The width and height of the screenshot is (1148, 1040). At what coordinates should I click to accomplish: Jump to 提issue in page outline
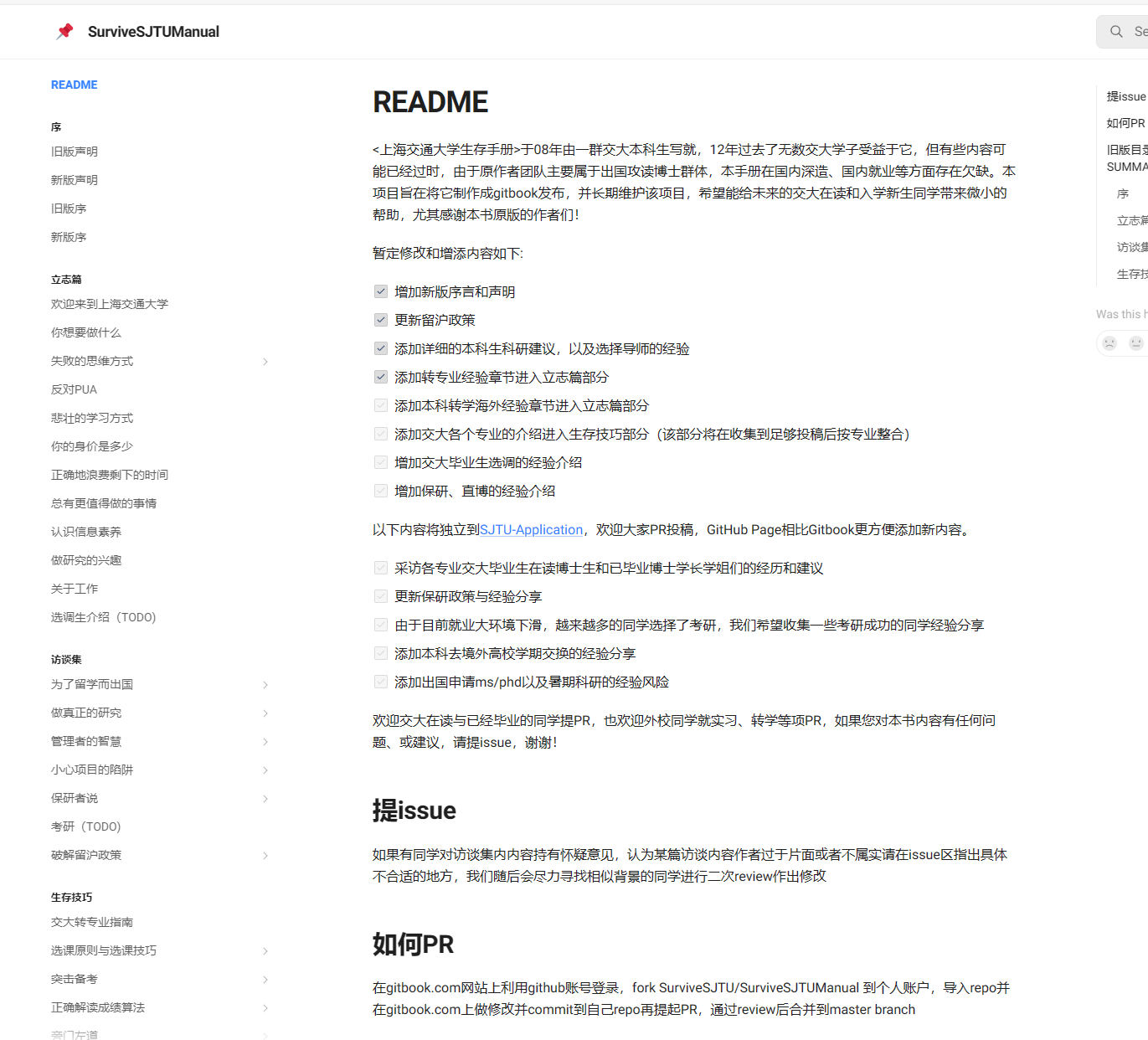click(x=1125, y=96)
